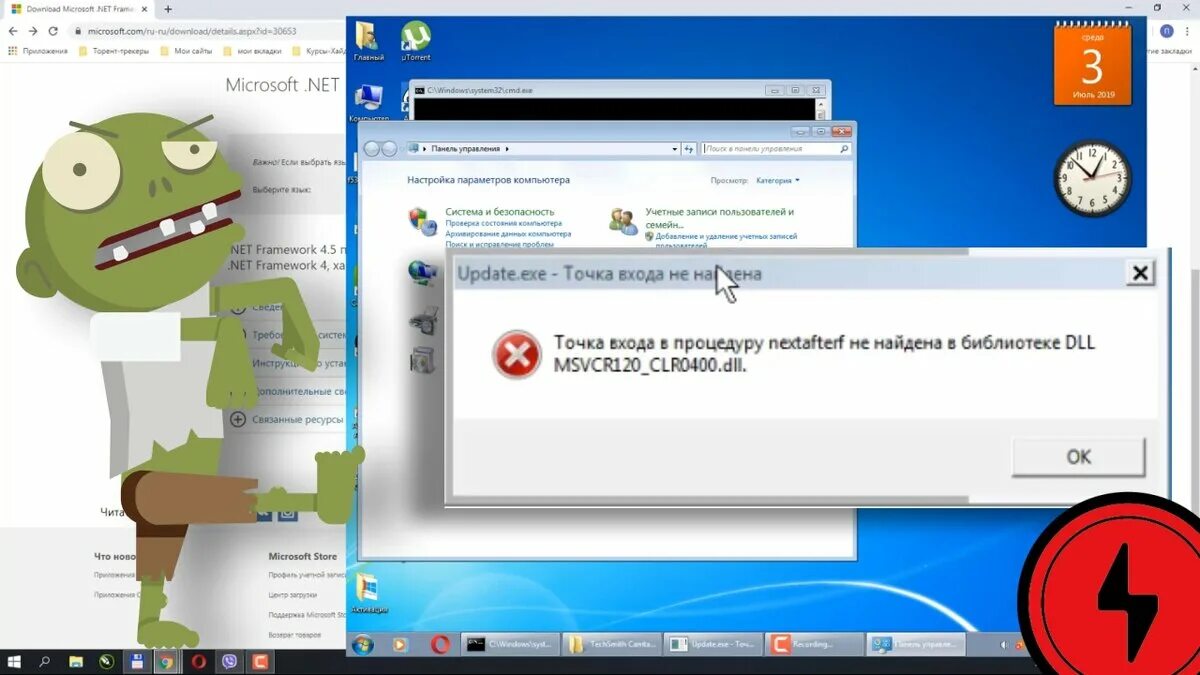Open Торент-трекеры bookmark folder
The height and width of the screenshot is (675, 1200).
[114, 50]
